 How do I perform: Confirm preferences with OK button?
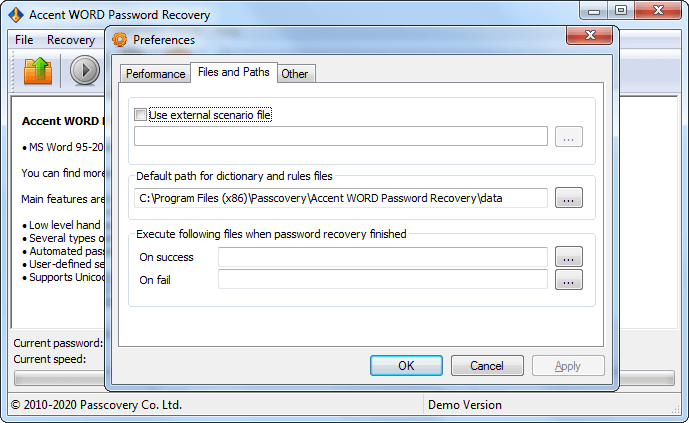(406, 365)
